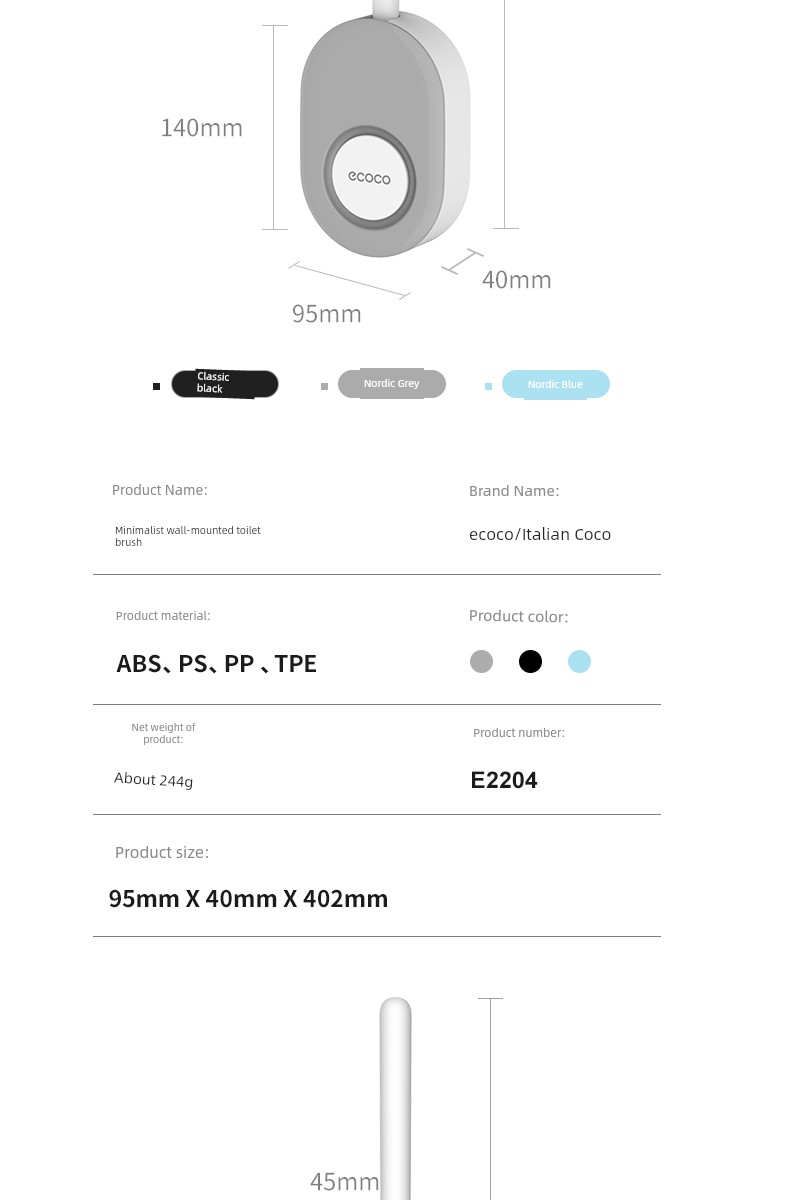Image resolution: width=790 pixels, height=1200 pixels.
Task: Click the grey product color swatch
Action: pyautogui.click(x=481, y=661)
